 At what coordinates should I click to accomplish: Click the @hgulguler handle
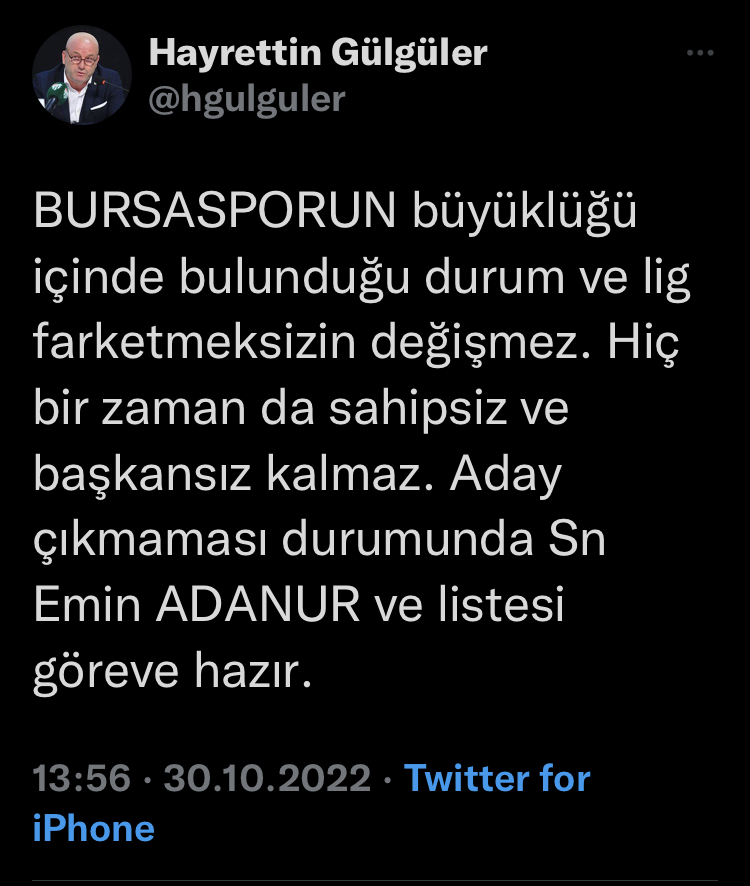point(246,99)
